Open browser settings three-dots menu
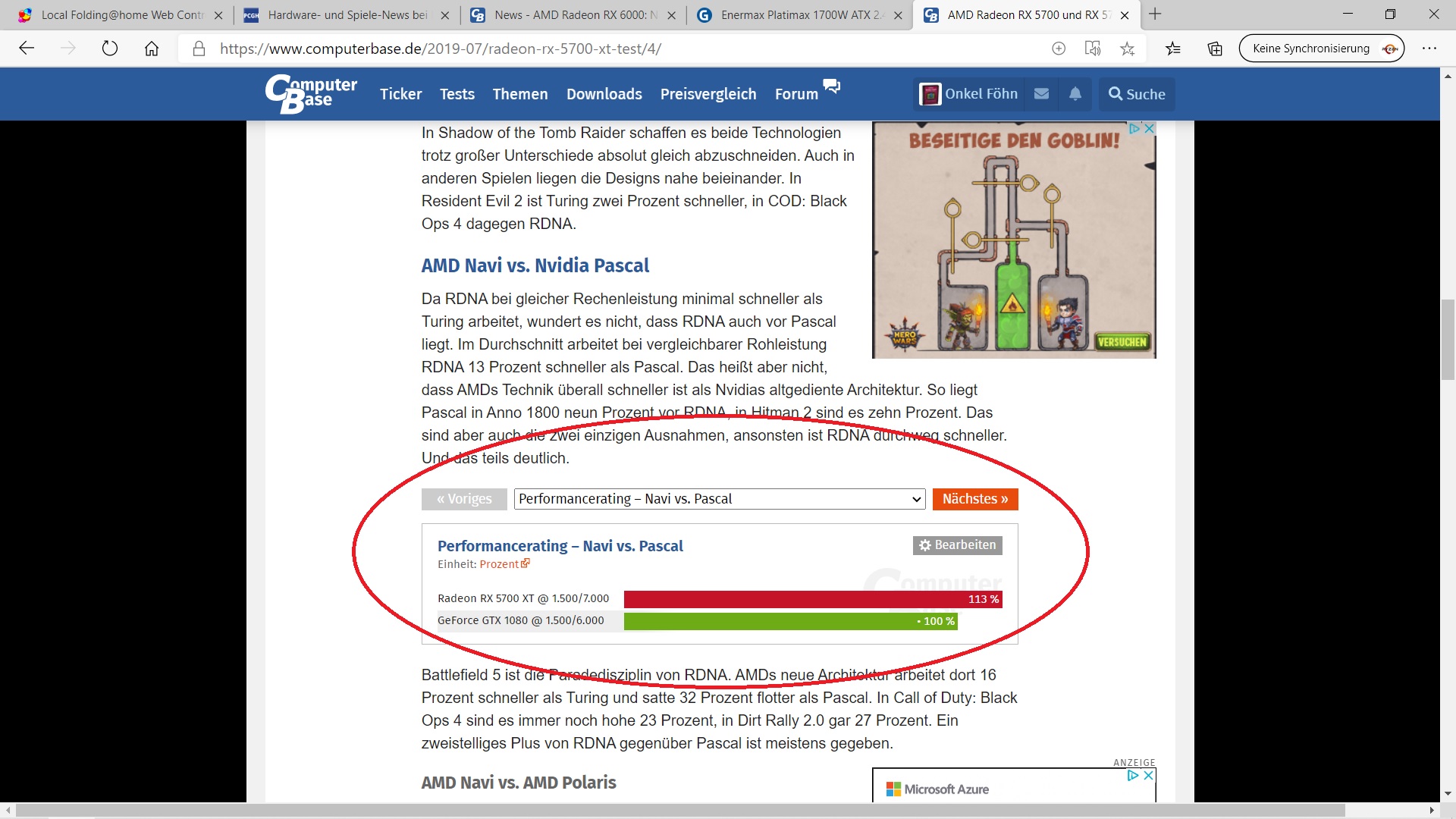The image size is (1456, 819). [1429, 49]
